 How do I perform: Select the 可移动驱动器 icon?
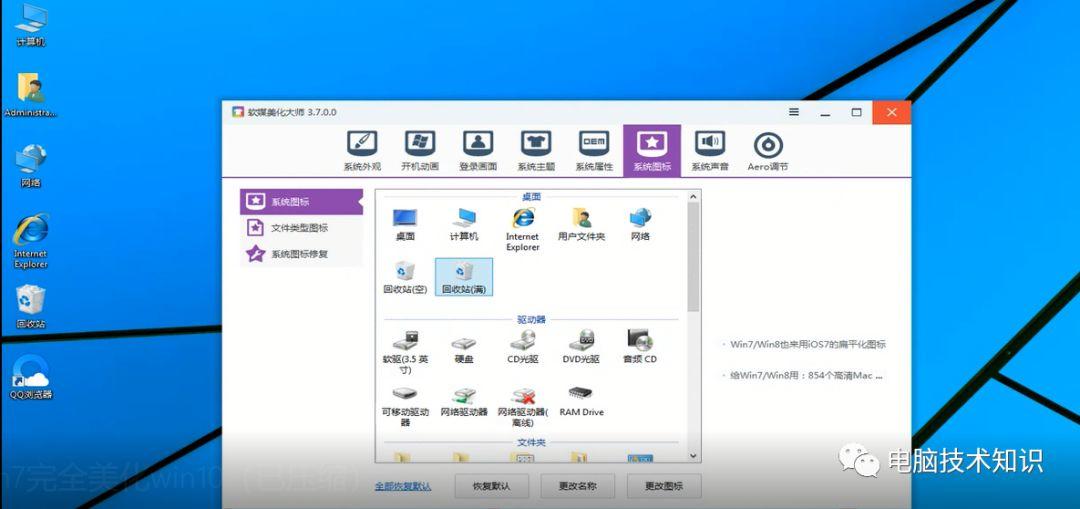405,406
